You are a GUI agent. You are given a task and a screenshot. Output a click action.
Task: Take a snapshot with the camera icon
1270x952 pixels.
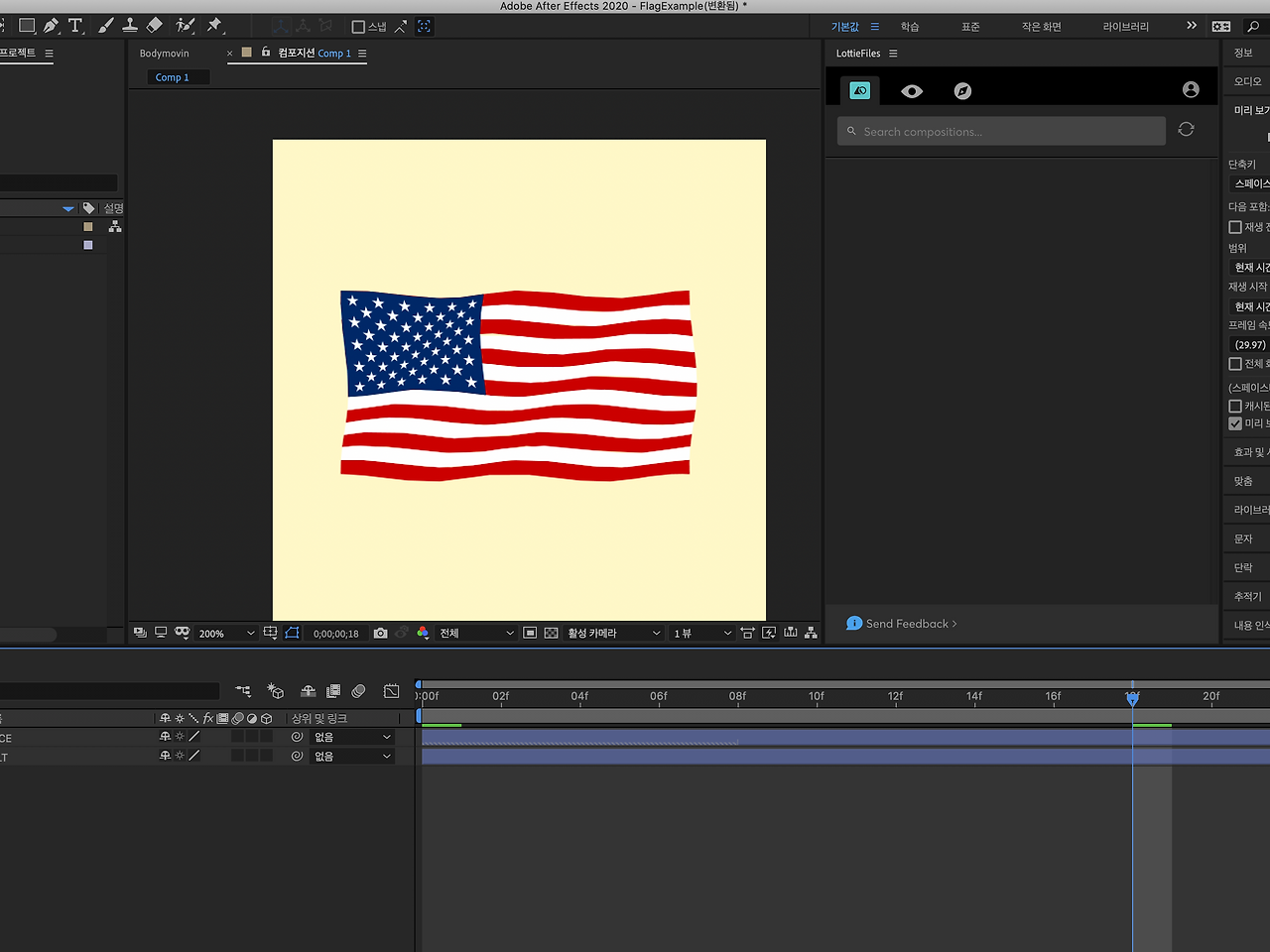(380, 633)
